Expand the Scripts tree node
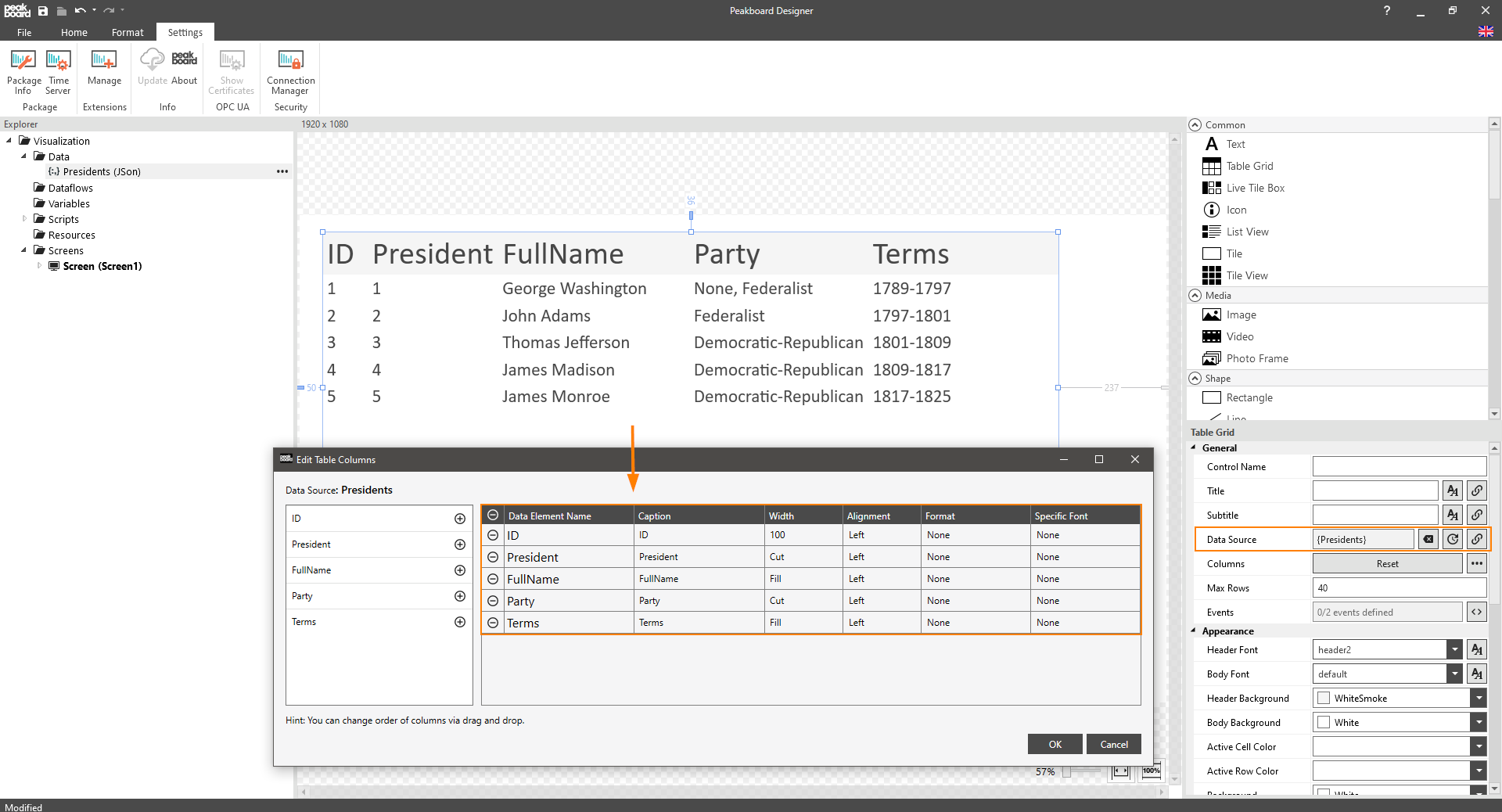The width and height of the screenshot is (1502, 812). [24, 219]
